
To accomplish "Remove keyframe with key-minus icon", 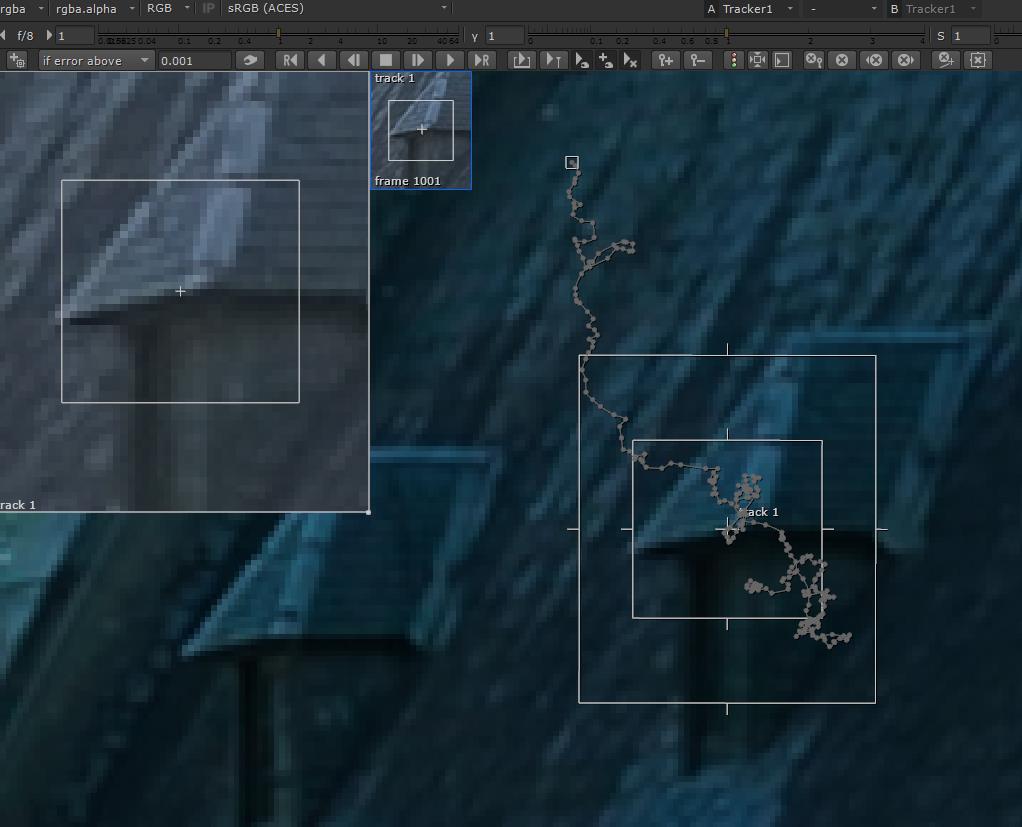I will pos(697,60).
